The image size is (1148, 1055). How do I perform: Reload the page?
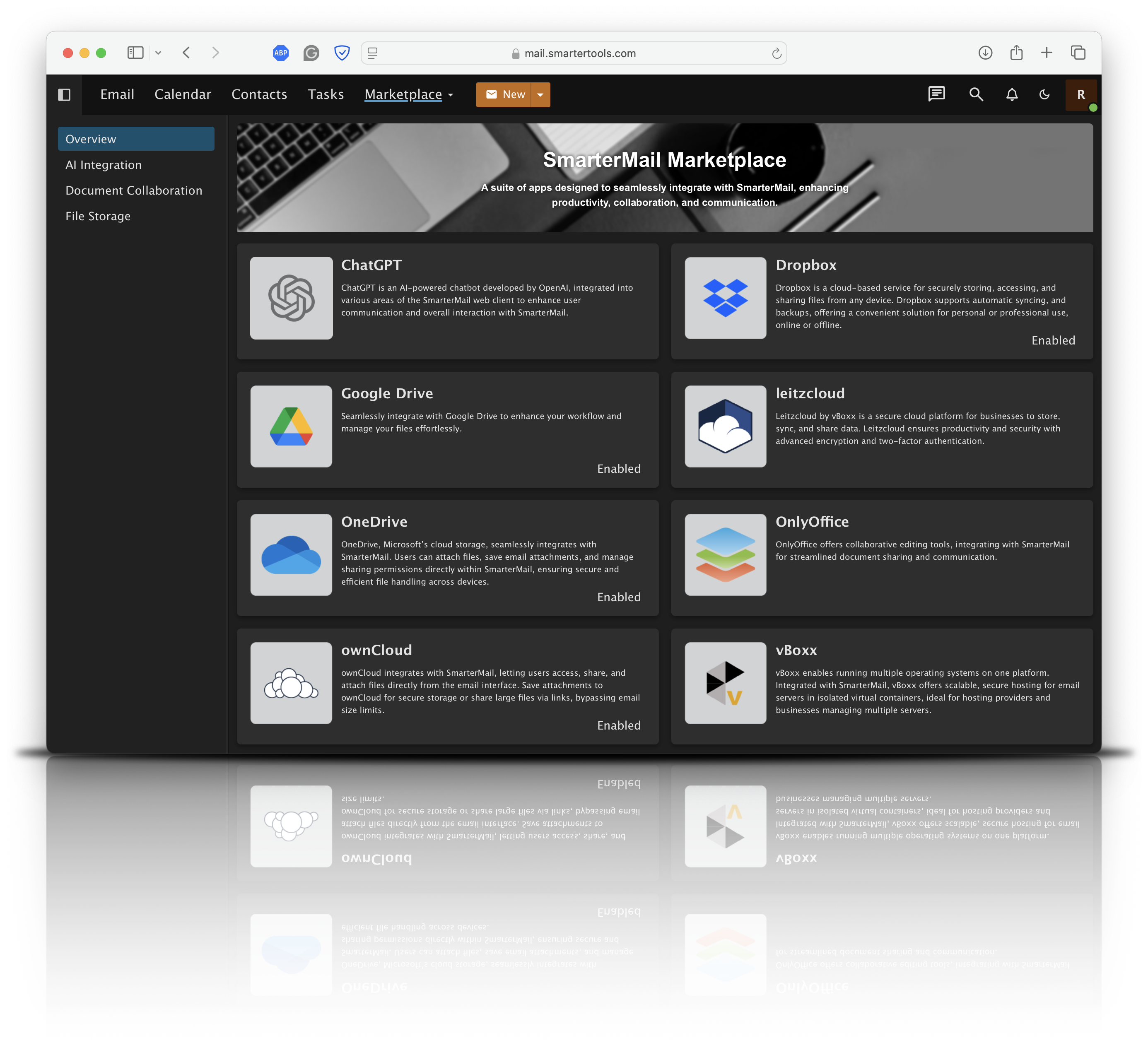[x=777, y=54]
